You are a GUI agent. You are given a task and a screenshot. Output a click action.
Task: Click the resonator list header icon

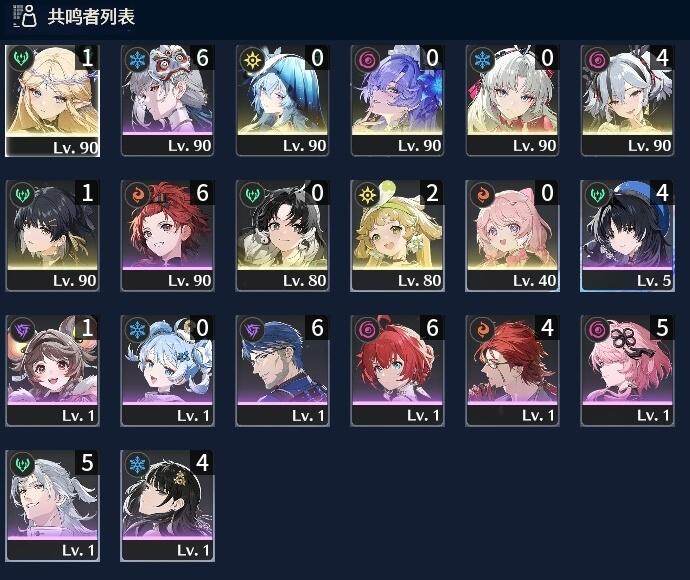[x=25, y=16]
